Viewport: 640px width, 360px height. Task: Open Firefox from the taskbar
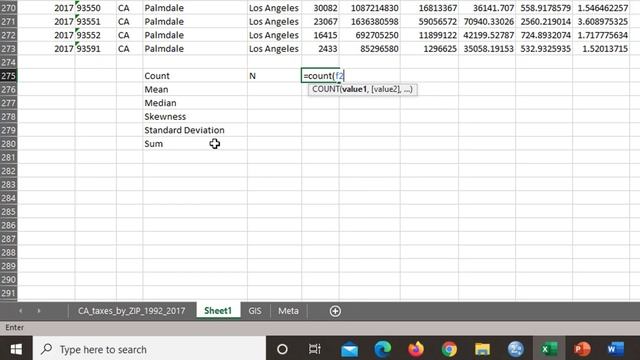pos(416,349)
